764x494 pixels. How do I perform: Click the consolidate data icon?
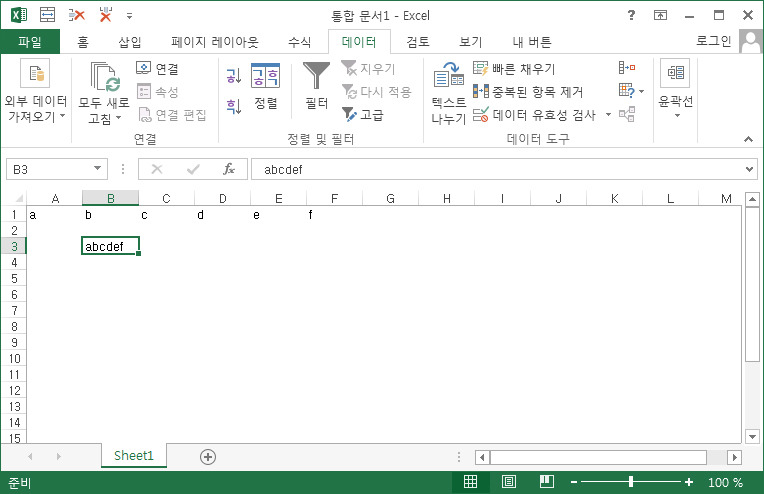click(x=627, y=68)
